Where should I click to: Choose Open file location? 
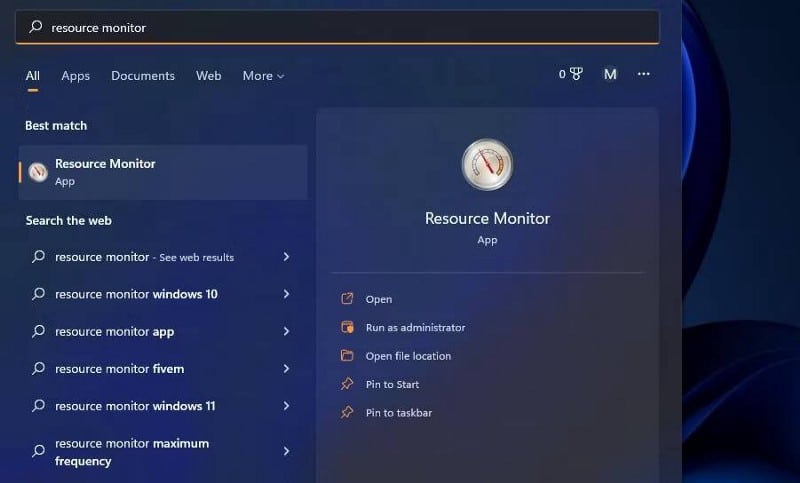pyautogui.click(x=408, y=356)
